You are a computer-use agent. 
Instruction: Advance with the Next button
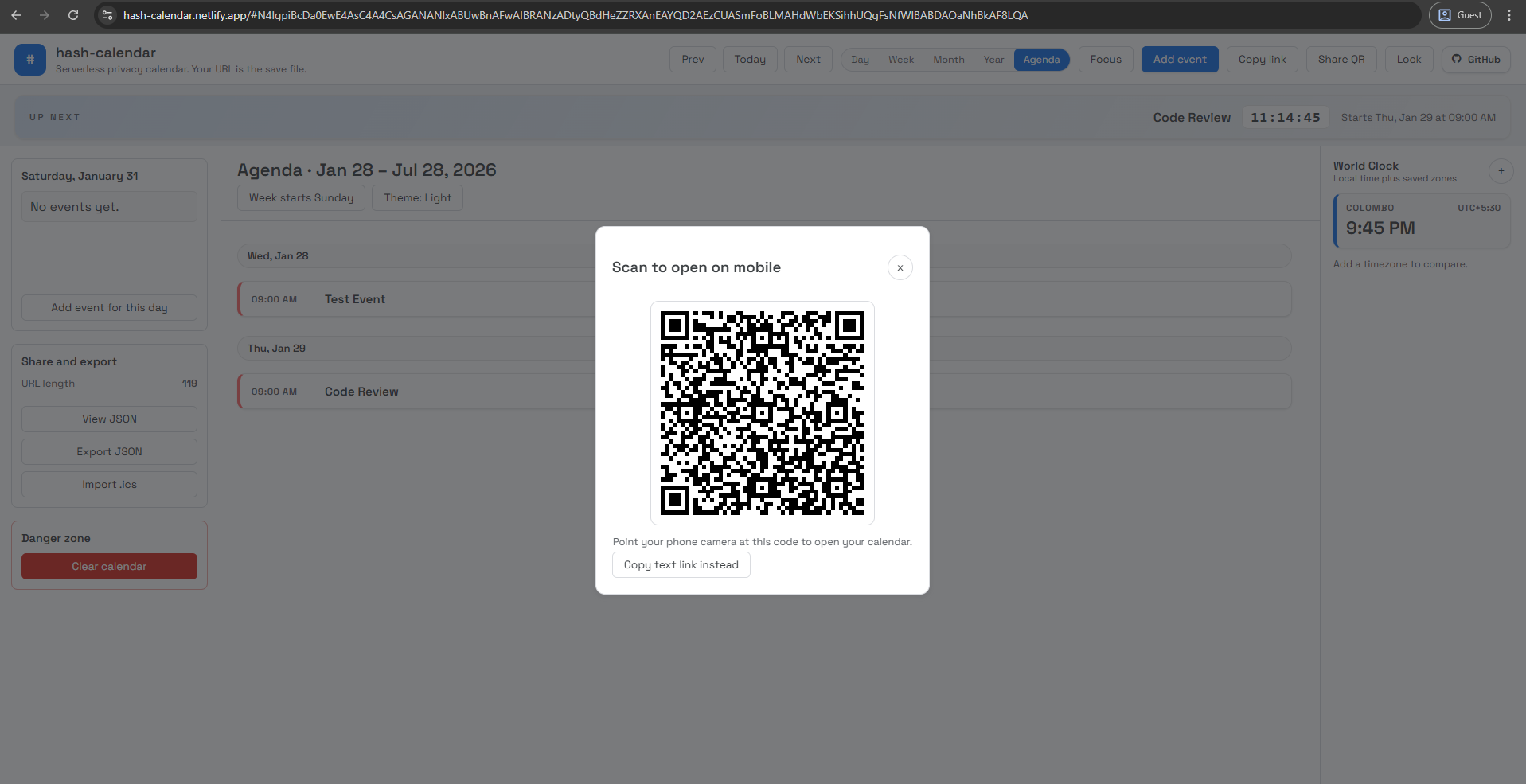tap(808, 60)
